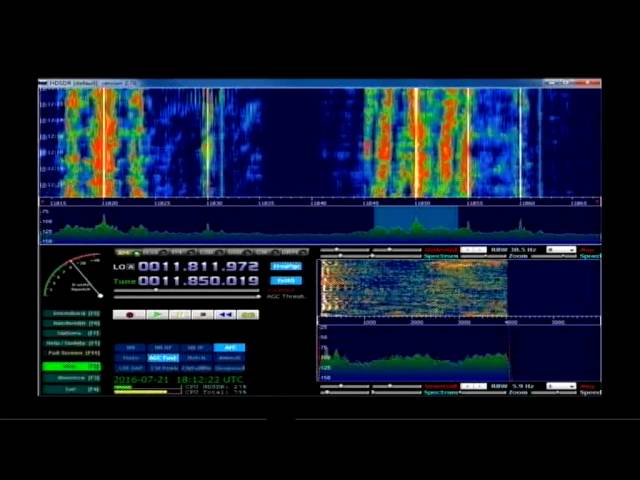Adjust the lower Speed slider
This screenshot has width=640, height=480.
point(554,393)
